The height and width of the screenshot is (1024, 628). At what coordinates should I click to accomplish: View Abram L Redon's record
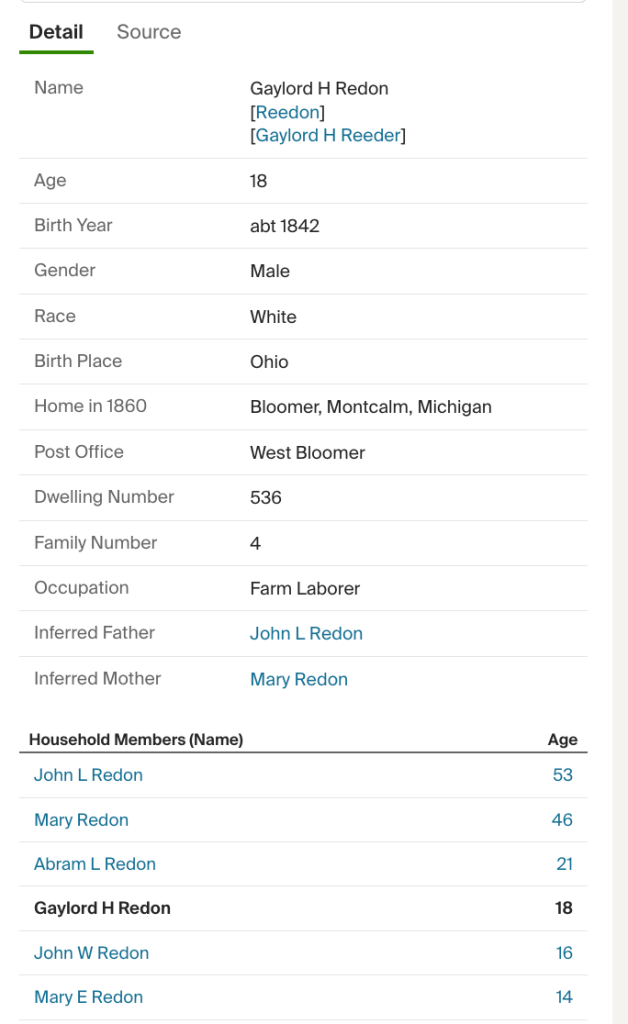point(95,864)
